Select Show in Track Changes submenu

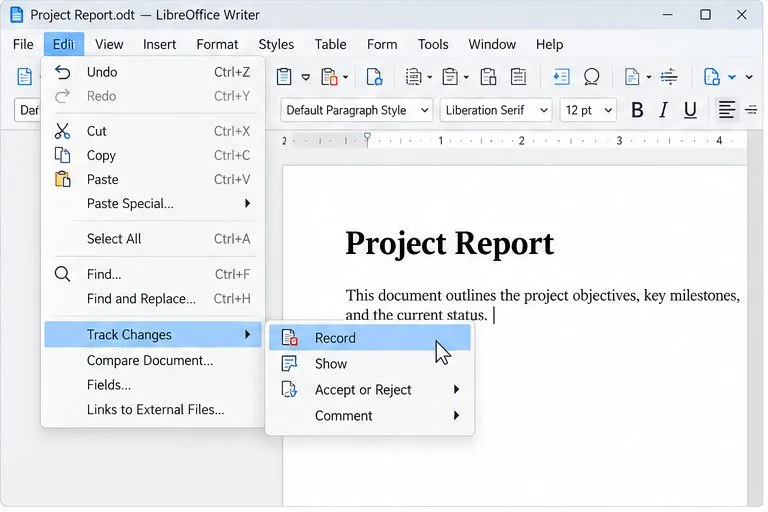tap(370, 364)
